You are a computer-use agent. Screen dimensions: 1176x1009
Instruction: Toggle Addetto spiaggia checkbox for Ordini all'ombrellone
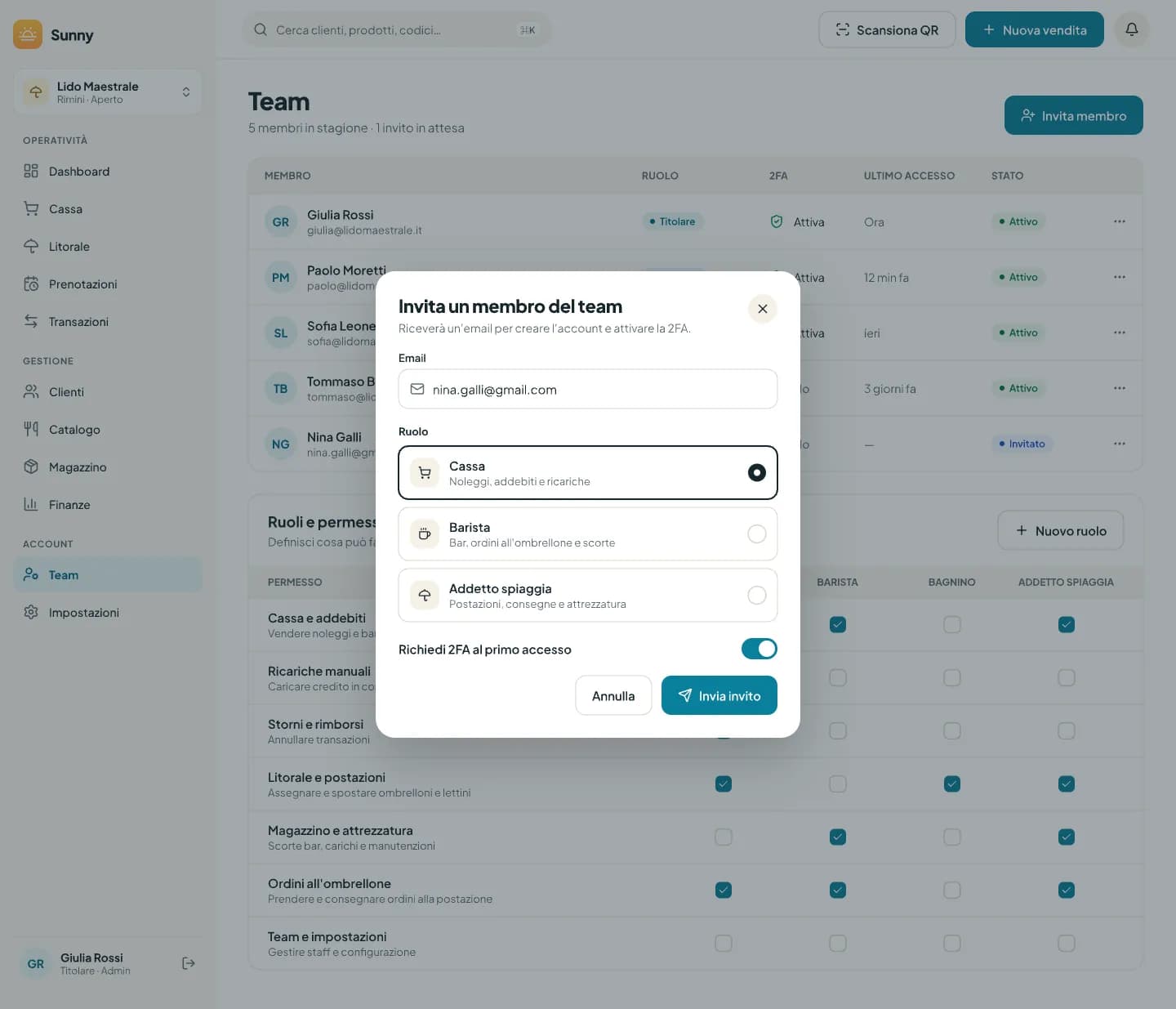(x=1067, y=890)
